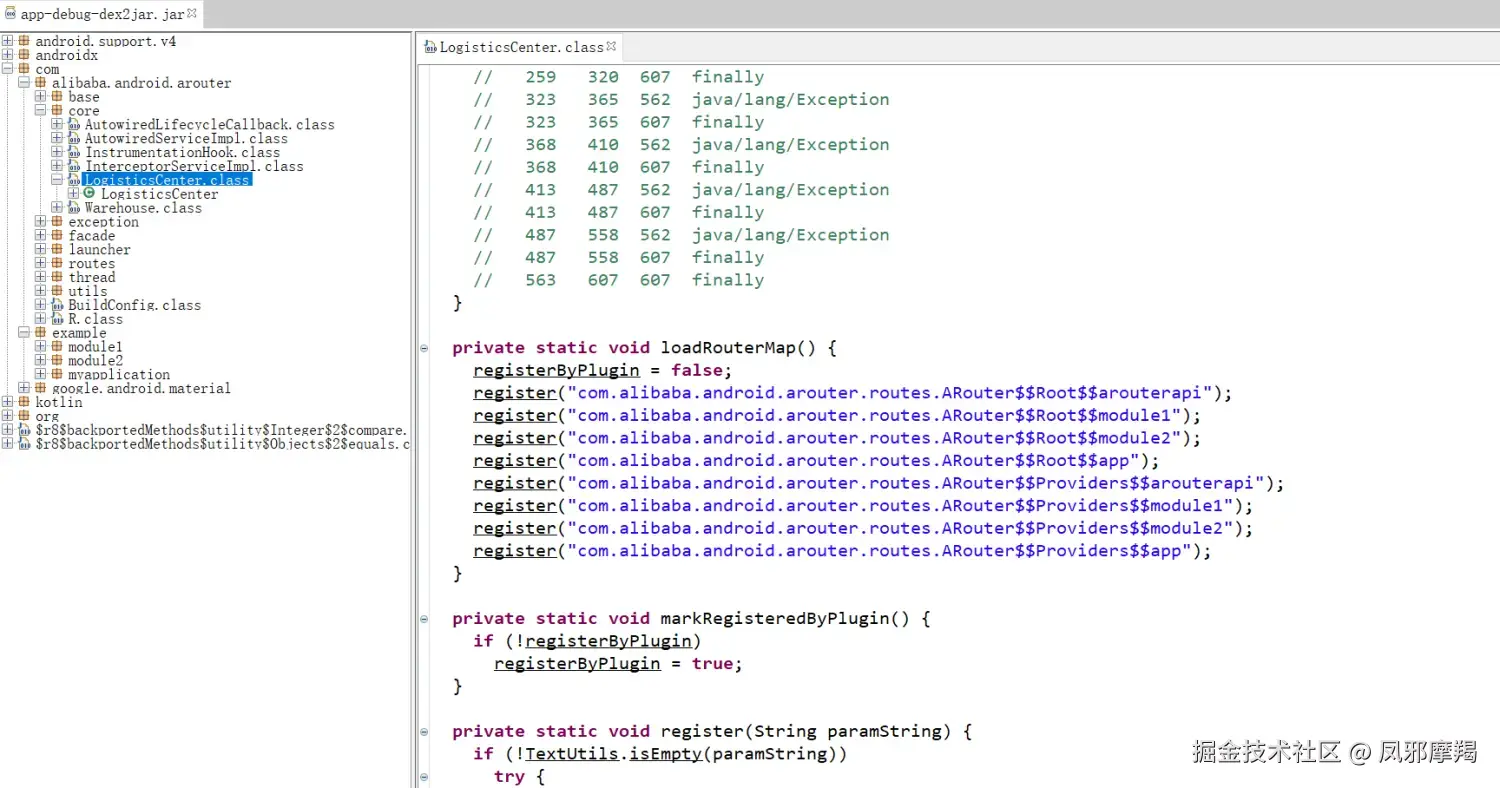
Task: Collapse the com package node
Action: coord(8,69)
